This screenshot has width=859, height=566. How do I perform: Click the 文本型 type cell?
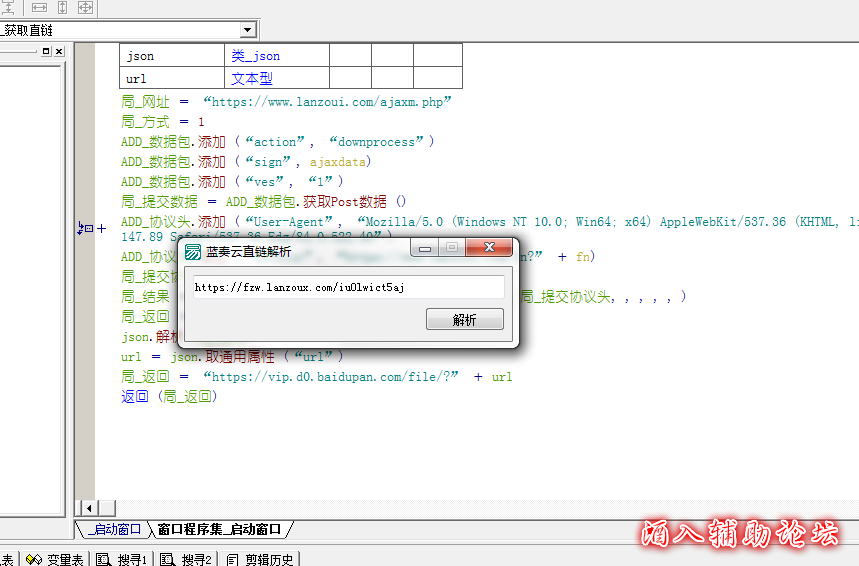[252, 78]
